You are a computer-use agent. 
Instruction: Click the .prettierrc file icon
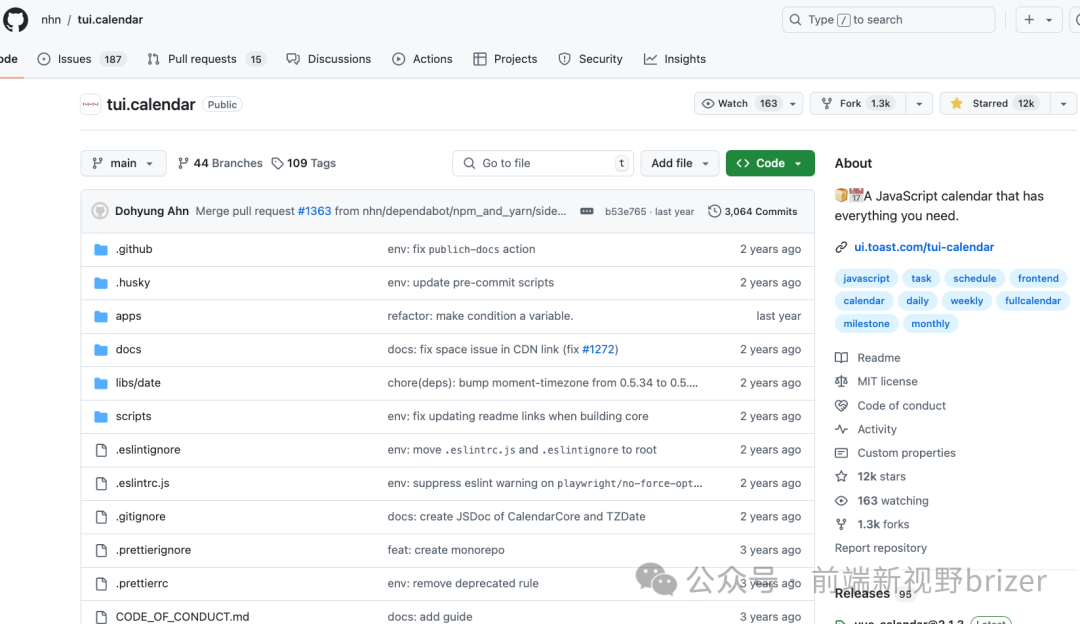tap(101, 584)
